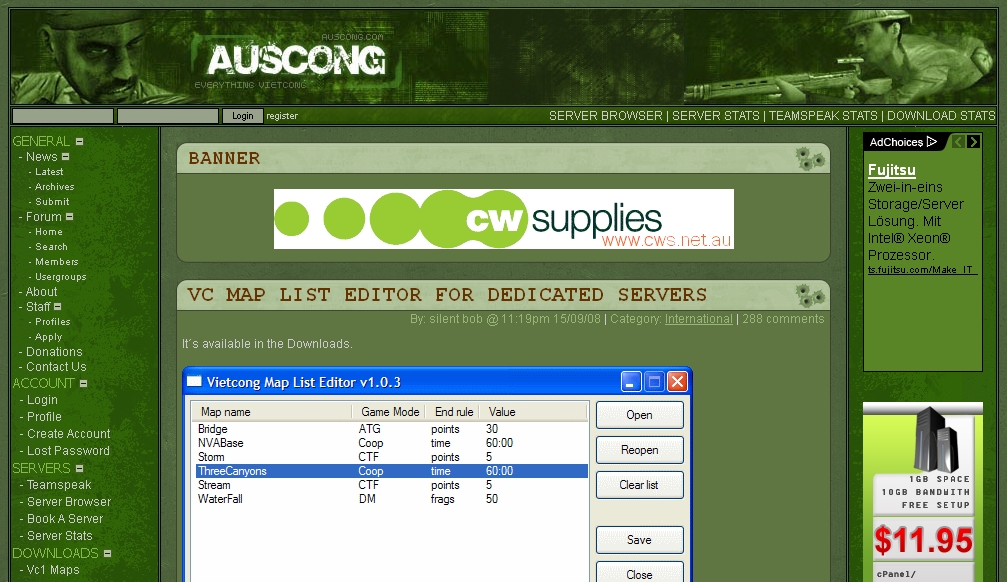
Task: Collapse the ACCOUNT sidebar section
Action: (83, 384)
